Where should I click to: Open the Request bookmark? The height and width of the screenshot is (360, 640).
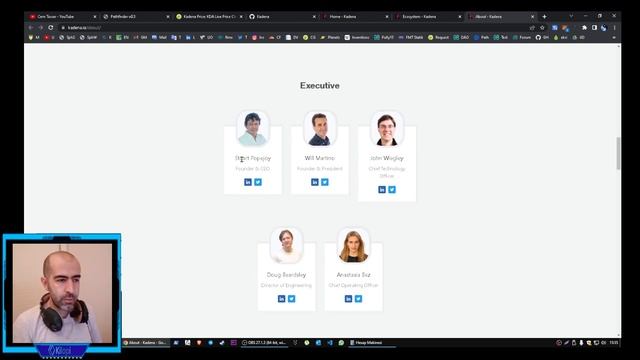pos(438,37)
